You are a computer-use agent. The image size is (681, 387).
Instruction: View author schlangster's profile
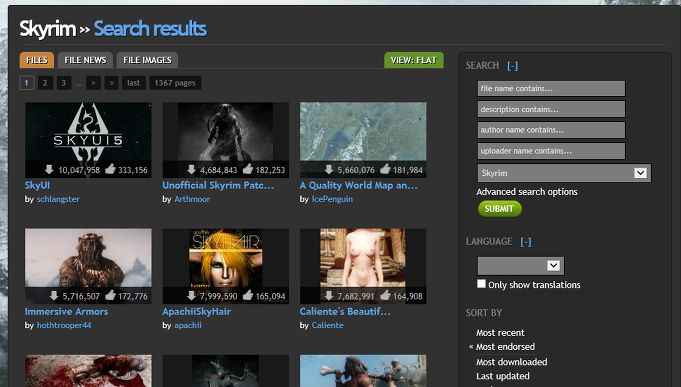point(58,199)
